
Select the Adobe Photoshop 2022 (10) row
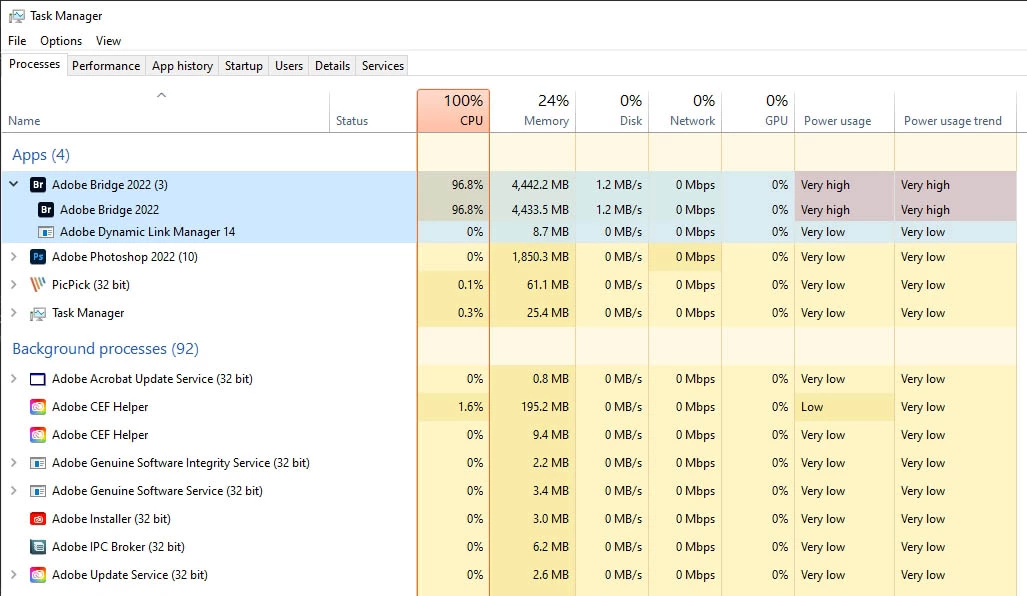(x=509, y=257)
